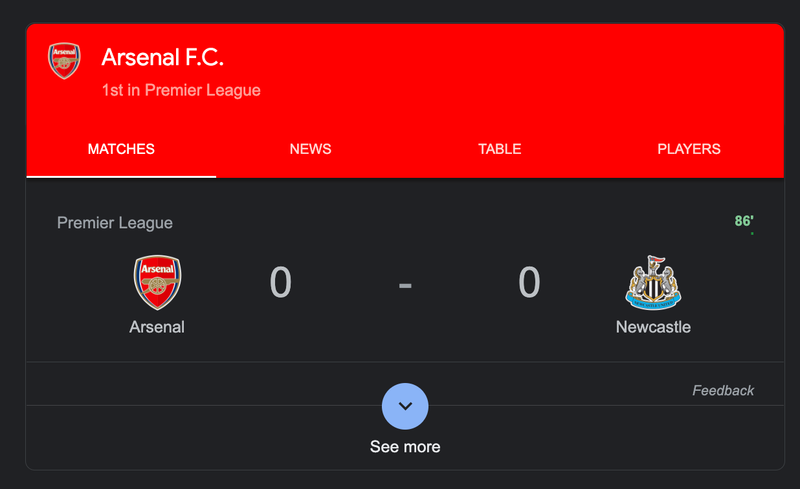This screenshot has width=800, height=489.
Task: Click the 'Premier League' competition label
Action: (x=115, y=223)
